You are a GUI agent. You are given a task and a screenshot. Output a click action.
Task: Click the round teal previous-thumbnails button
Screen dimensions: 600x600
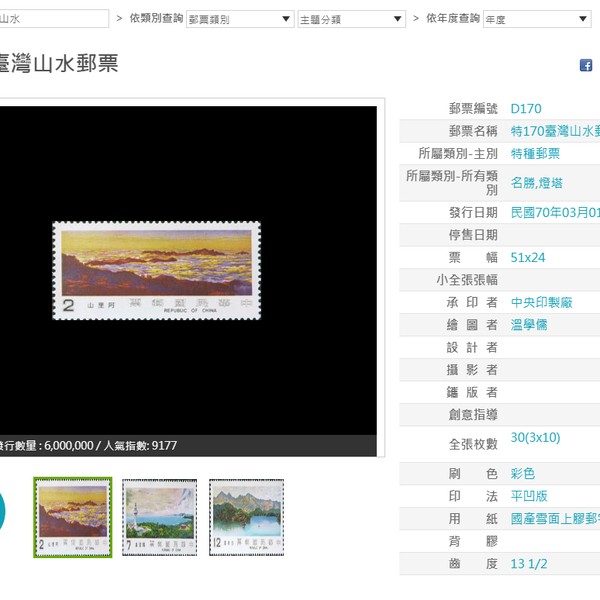pyautogui.click(x=2, y=511)
